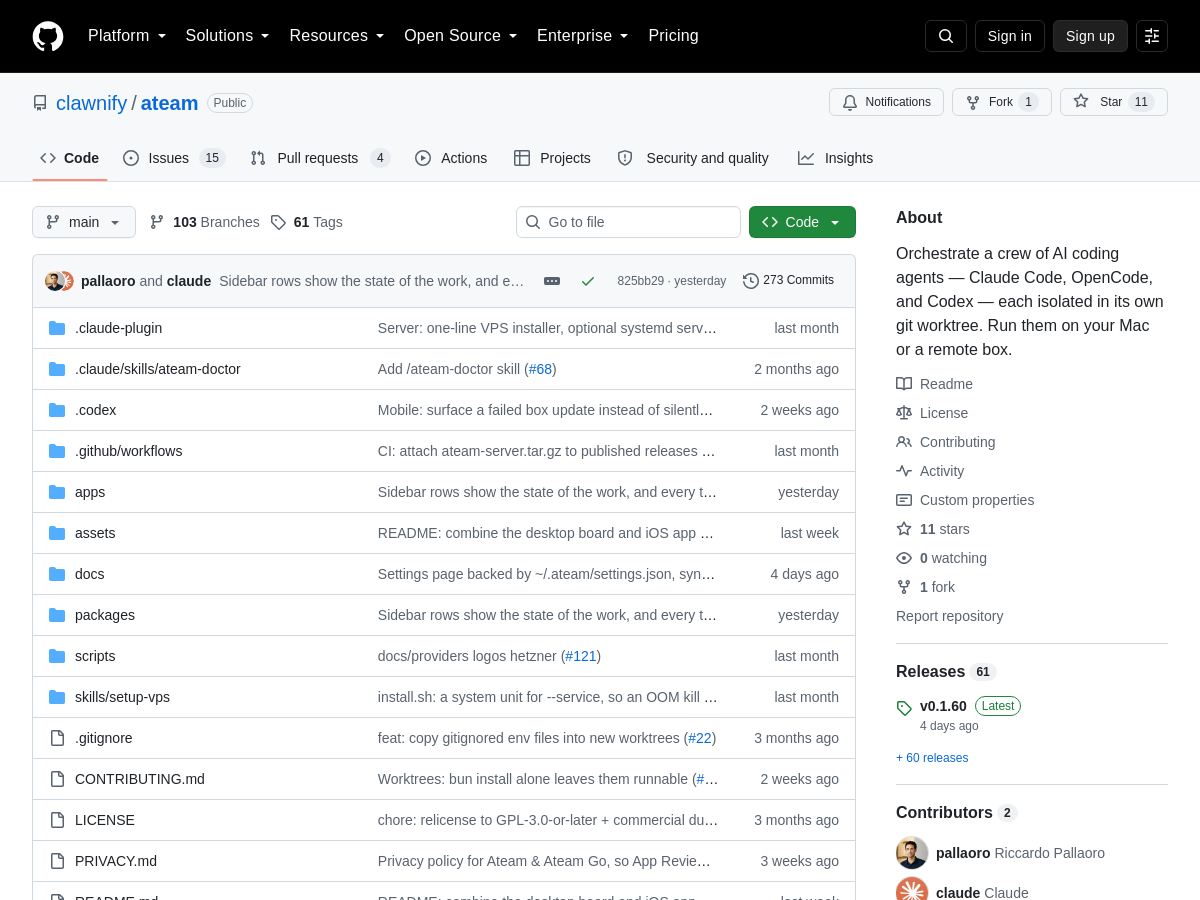Open pallaoro contributor avatar
Screen dimensions: 1200x900
point(912,853)
